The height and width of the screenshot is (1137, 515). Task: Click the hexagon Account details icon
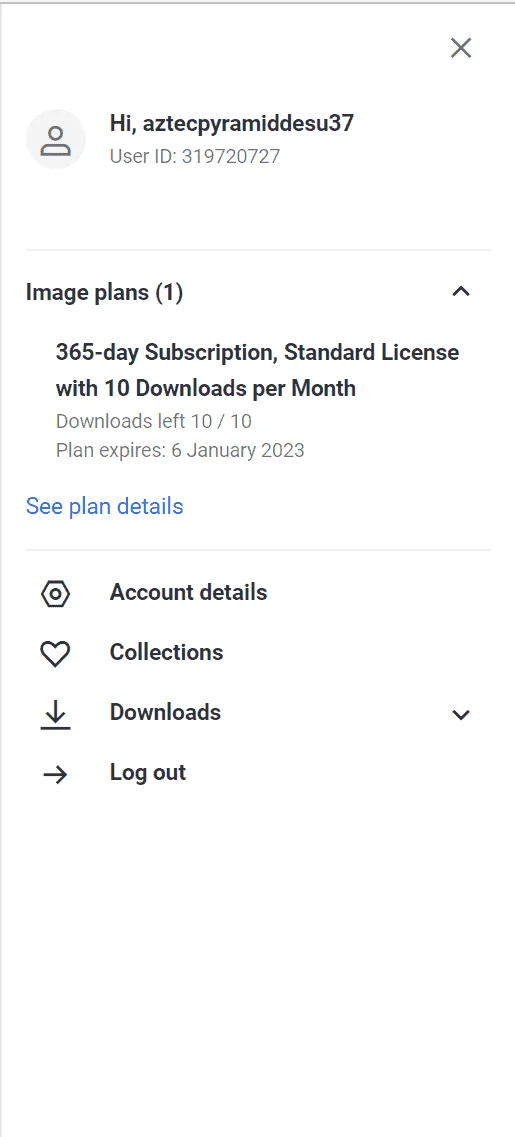tap(56, 594)
